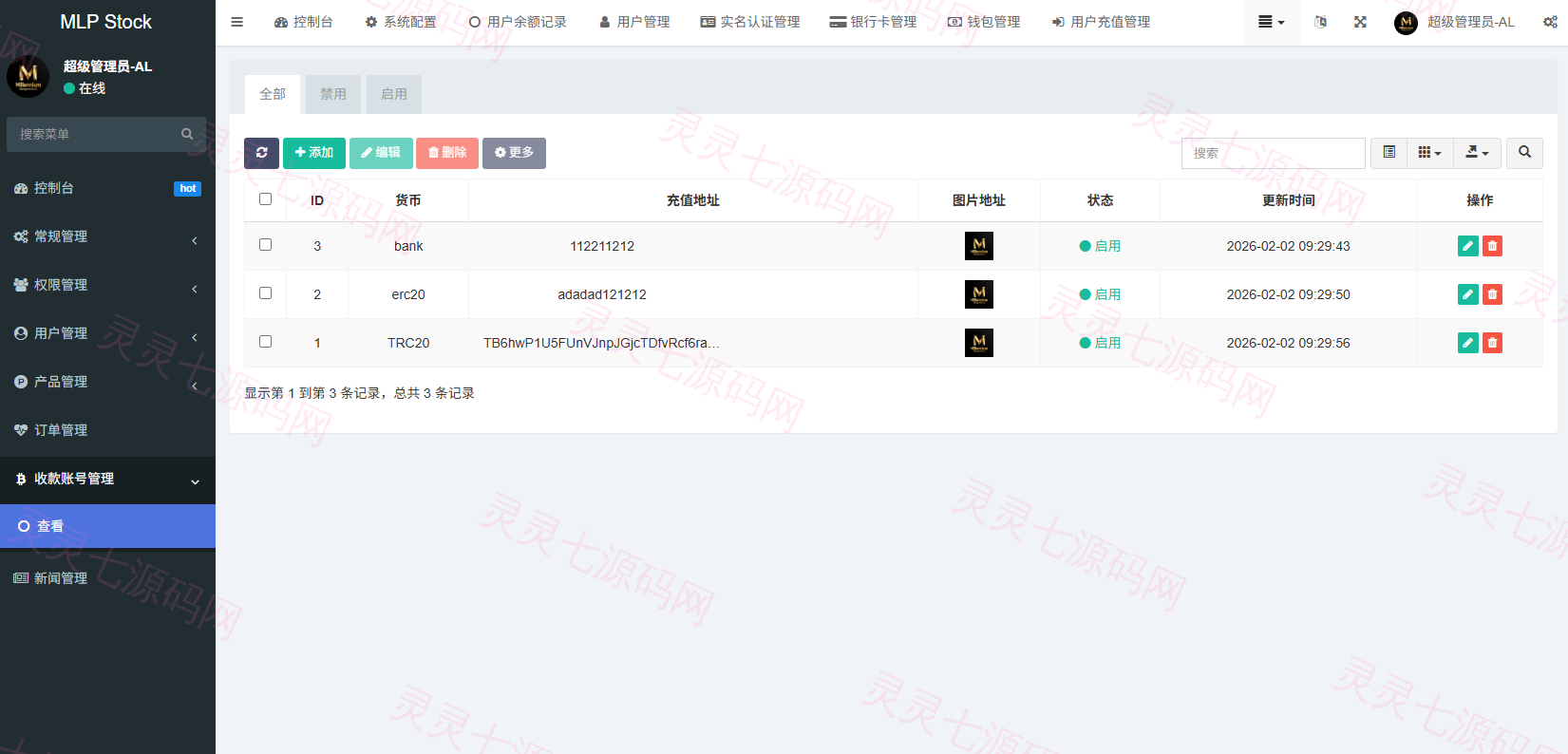This screenshot has width=1568, height=754.
Task: Click the 更多 button
Action: [x=514, y=153]
